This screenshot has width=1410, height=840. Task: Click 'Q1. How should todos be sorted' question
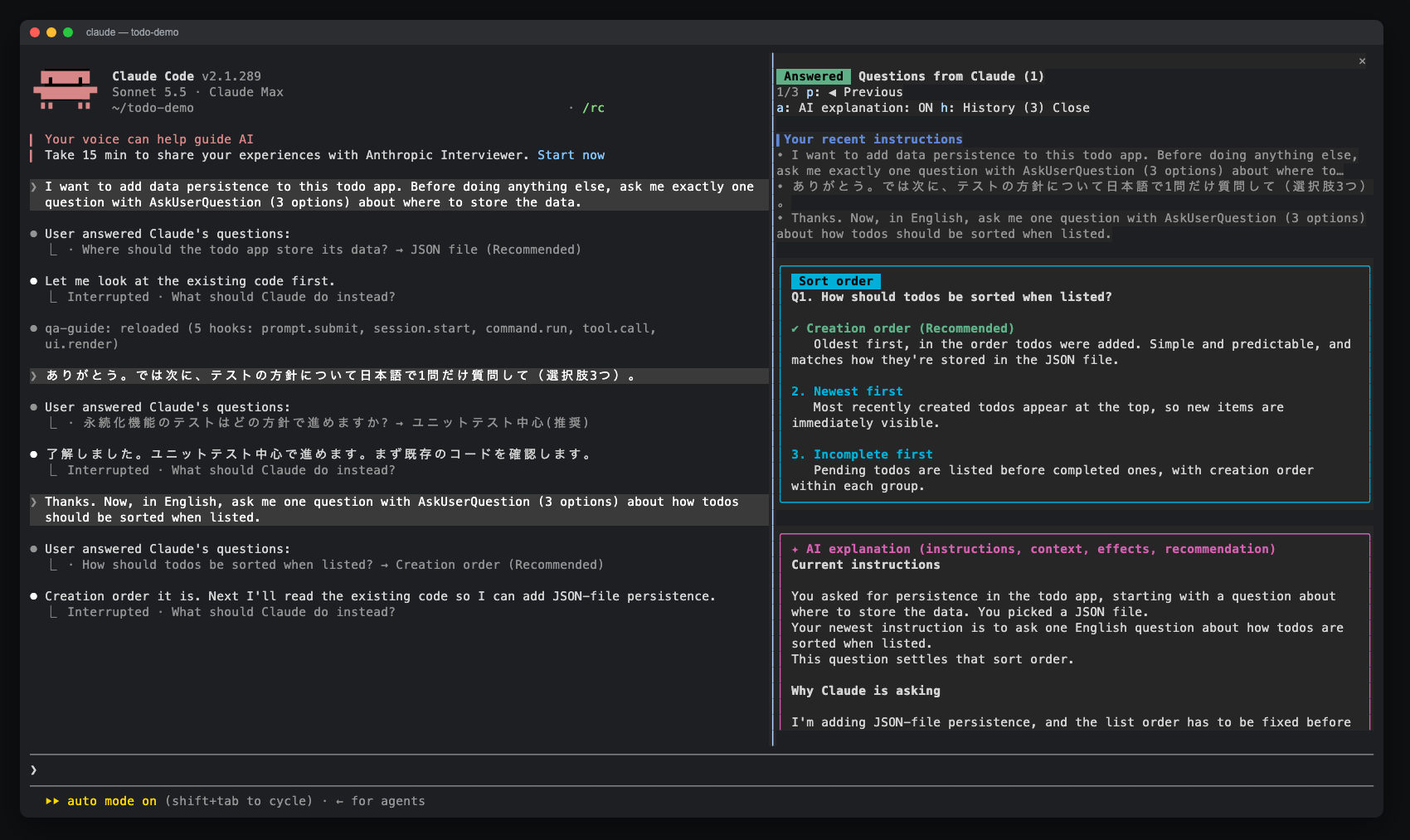(951, 297)
